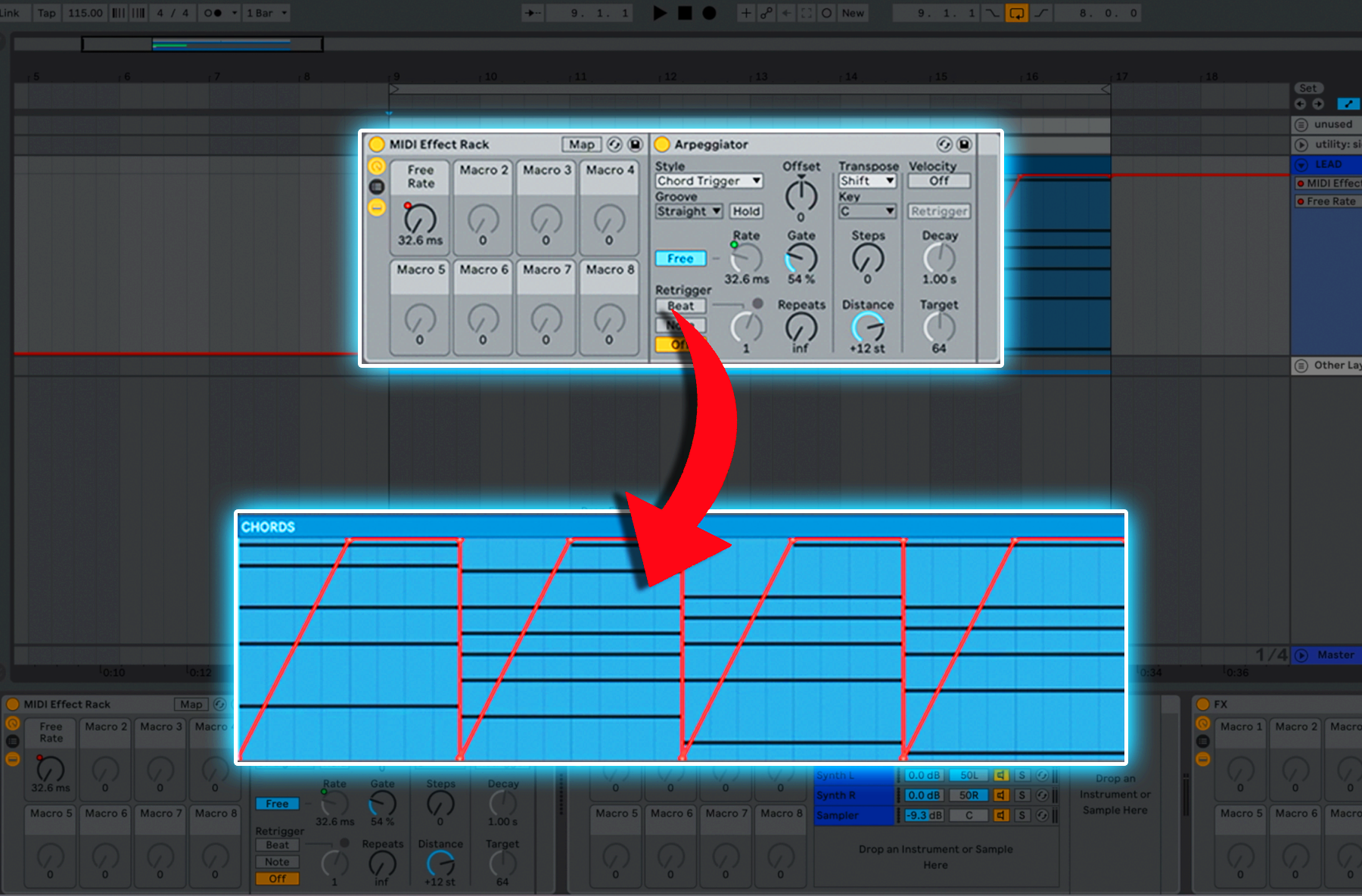Click the Sampler chain speaker activator icon

(x=1001, y=815)
